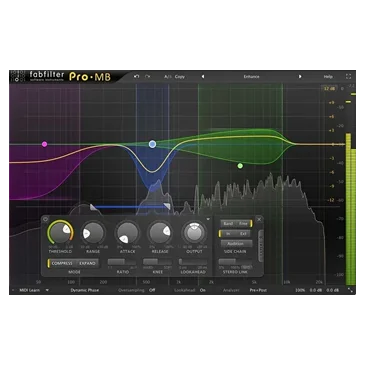The width and height of the screenshot is (365, 365).
Task: Click the 100% mix value
Action: [x=300, y=290]
